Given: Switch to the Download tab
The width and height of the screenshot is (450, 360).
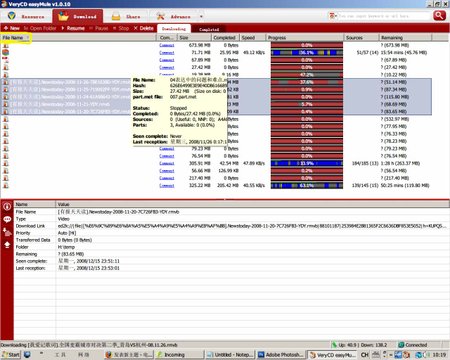Looking at the screenshot, I should tap(77, 16).
